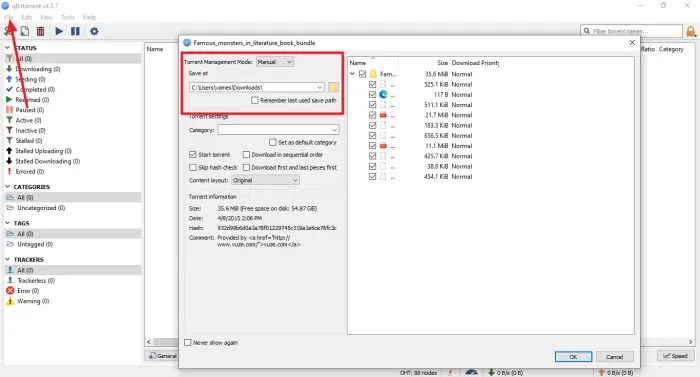Select Uncategorized (0) category
This screenshot has height=377, width=700.
(41, 208)
